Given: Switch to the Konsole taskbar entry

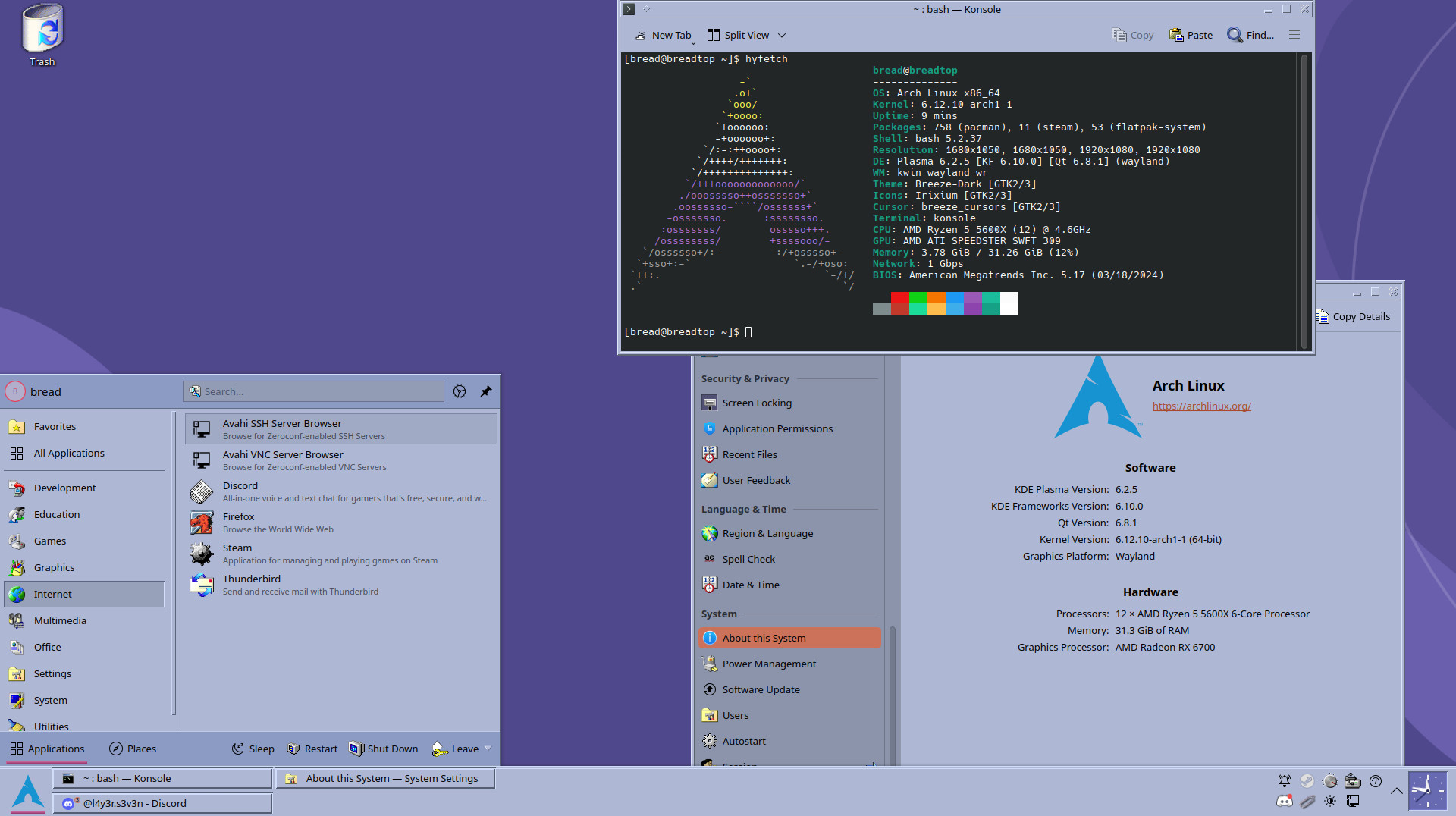Looking at the screenshot, I should click(x=162, y=778).
